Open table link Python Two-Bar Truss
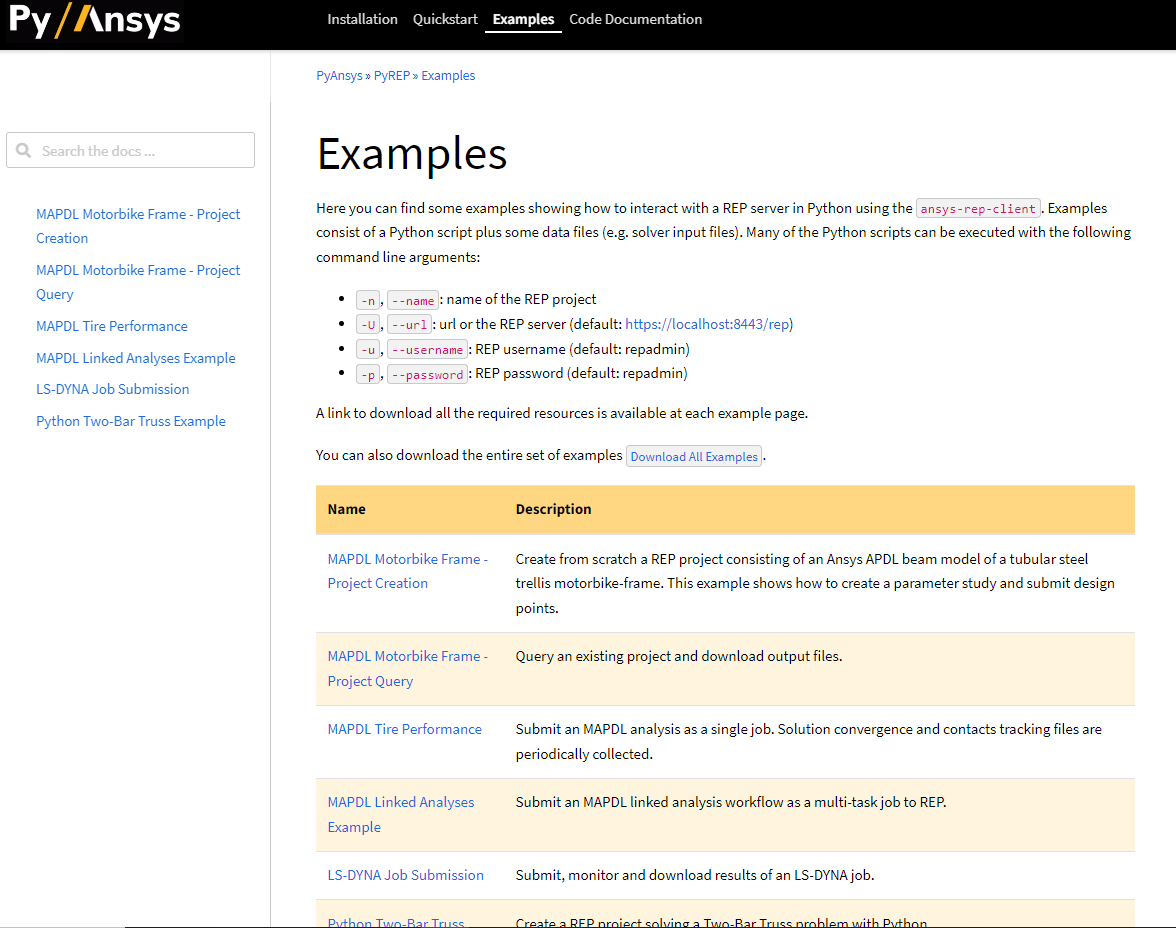The image size is (1176, 928). [x=395, y=922]
